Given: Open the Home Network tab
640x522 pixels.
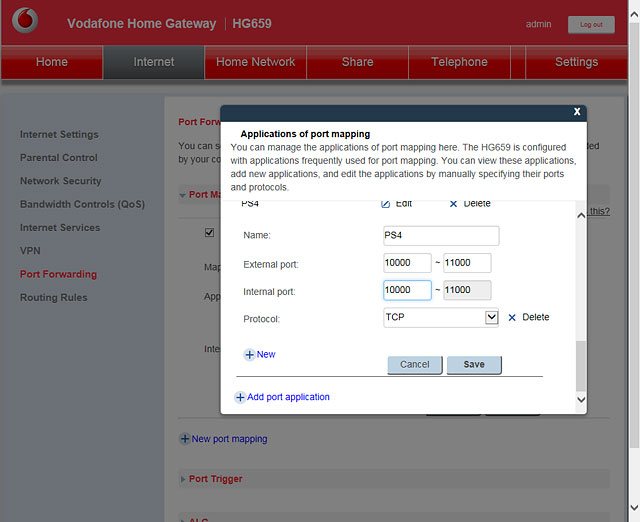Looking at the screenshot, I should click(256, 62).
